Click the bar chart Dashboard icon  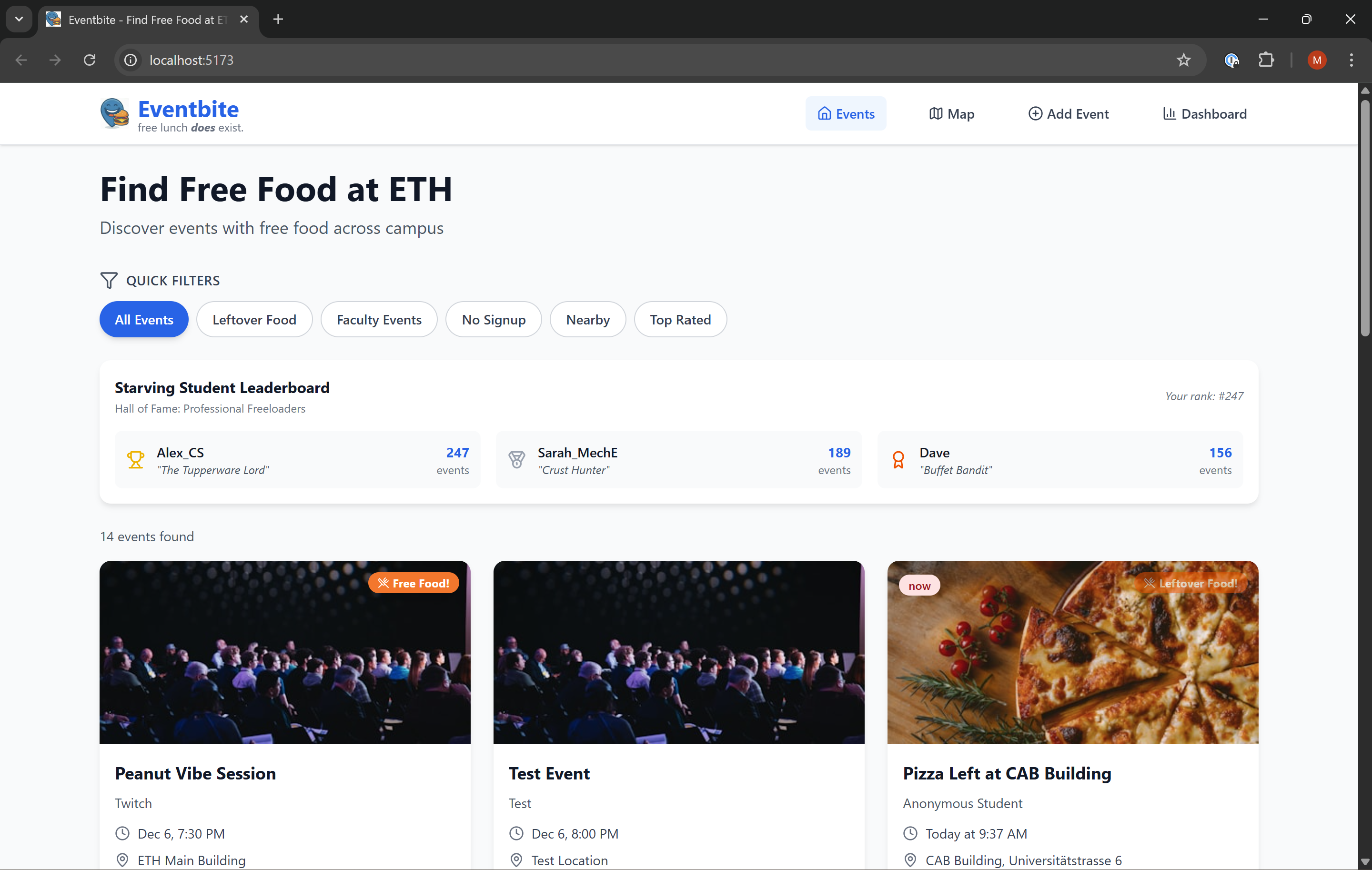pos(1169,113)
